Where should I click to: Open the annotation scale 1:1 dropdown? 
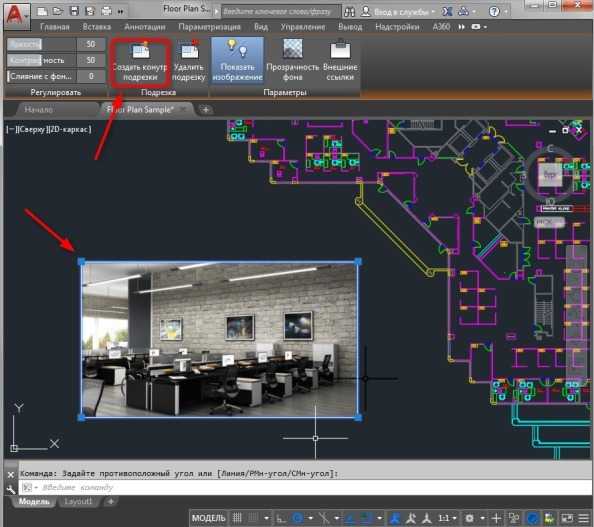coord(447,518)
